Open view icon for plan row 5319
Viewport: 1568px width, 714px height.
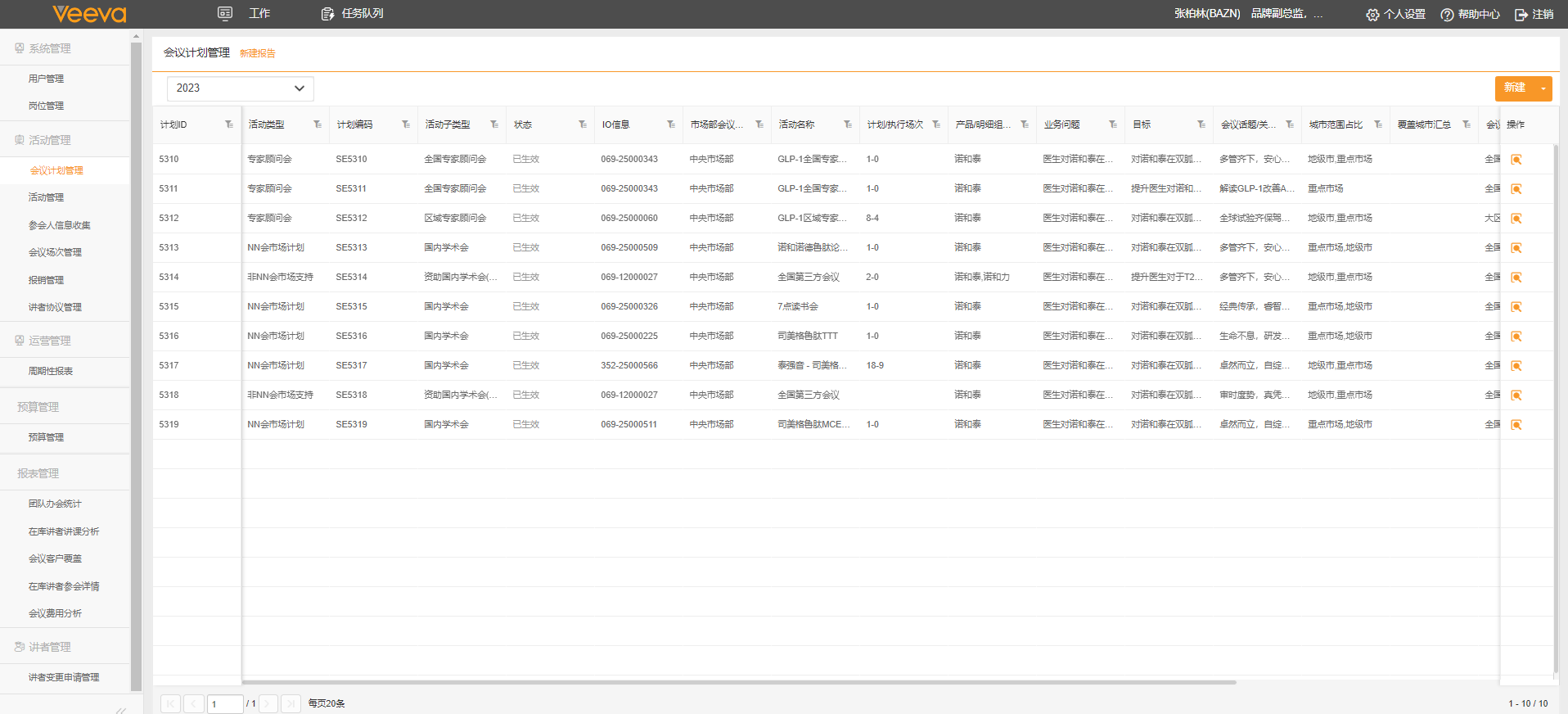pyautogui.click(x=1516, y=425)
